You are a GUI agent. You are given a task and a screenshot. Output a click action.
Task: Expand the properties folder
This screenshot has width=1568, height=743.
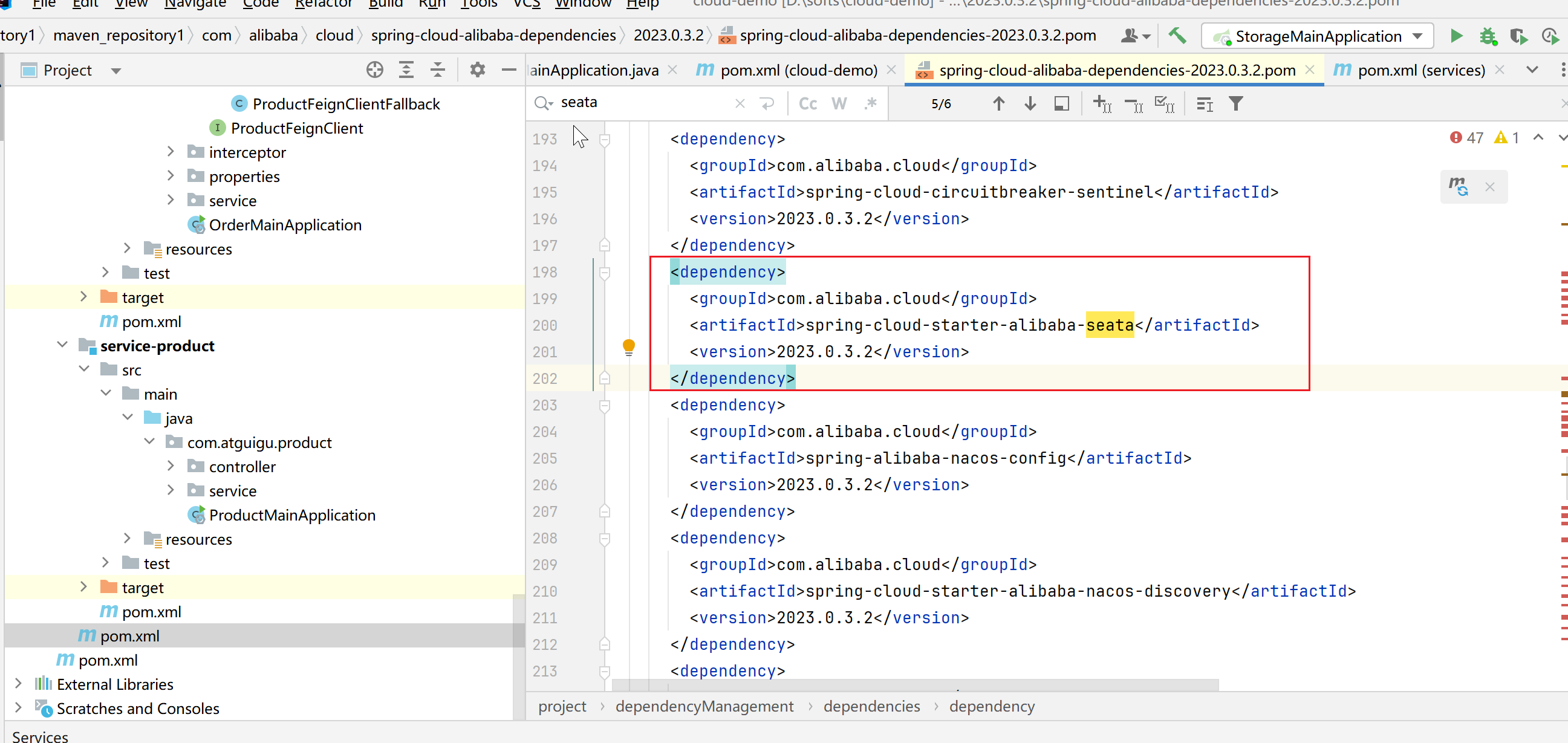pyautogui.click(x=171, y=176)
